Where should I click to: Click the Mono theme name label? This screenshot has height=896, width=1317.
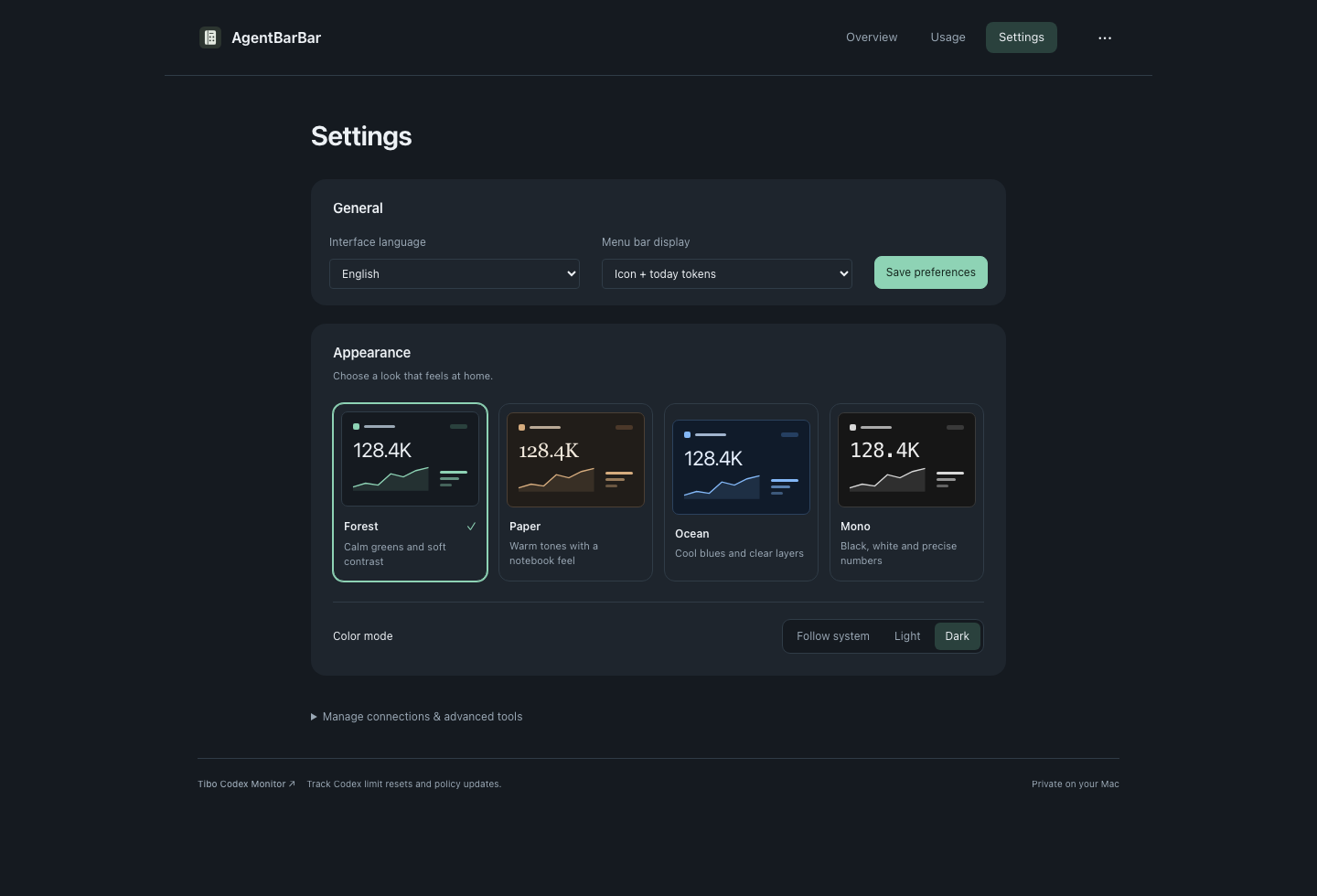[855, 527]
